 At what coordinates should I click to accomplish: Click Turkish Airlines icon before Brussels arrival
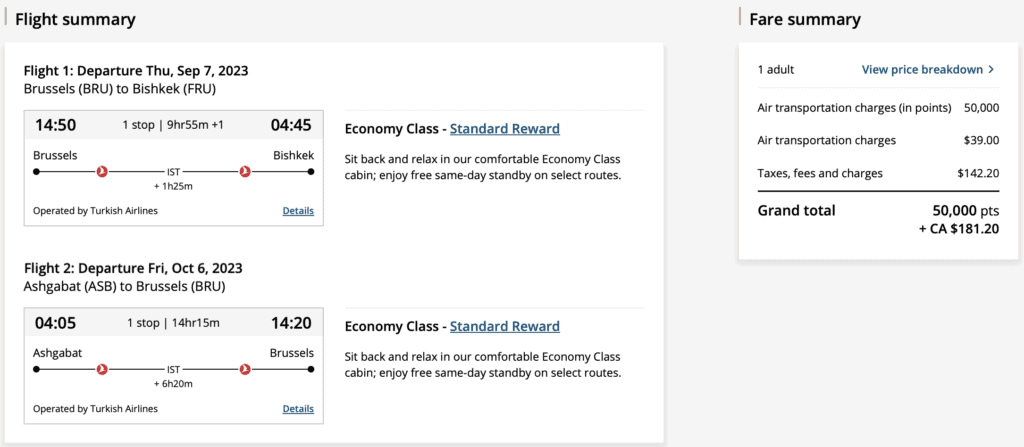click(x=245, y=370)
